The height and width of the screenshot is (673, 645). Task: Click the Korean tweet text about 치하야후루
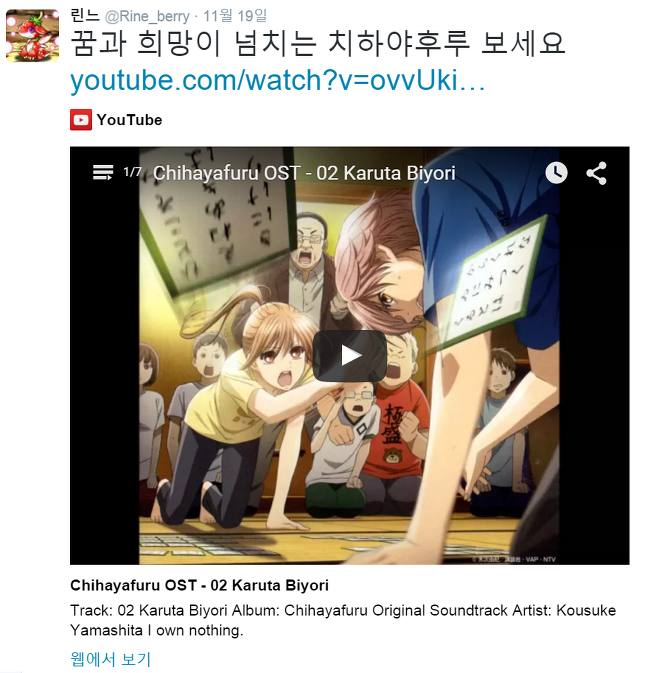pos(317,43)
